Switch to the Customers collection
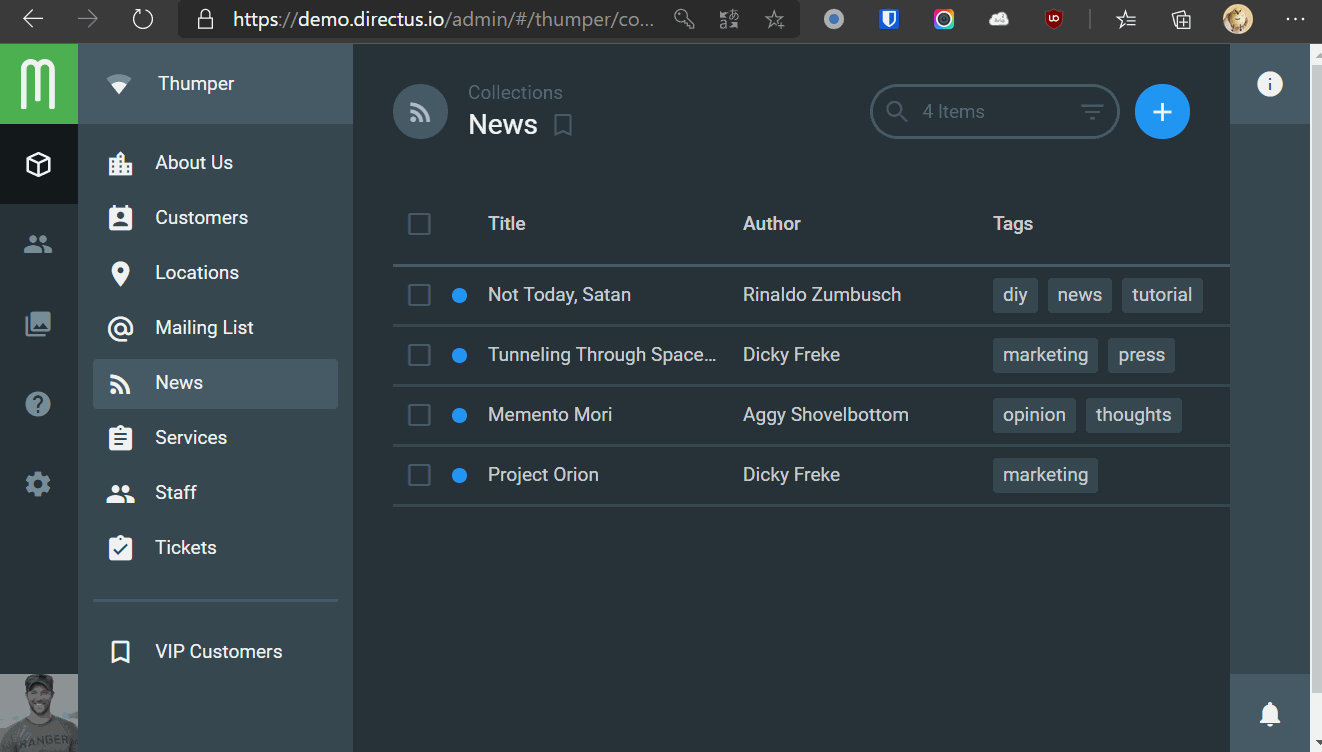1322x752 pixels. click(x=201, y=217)
